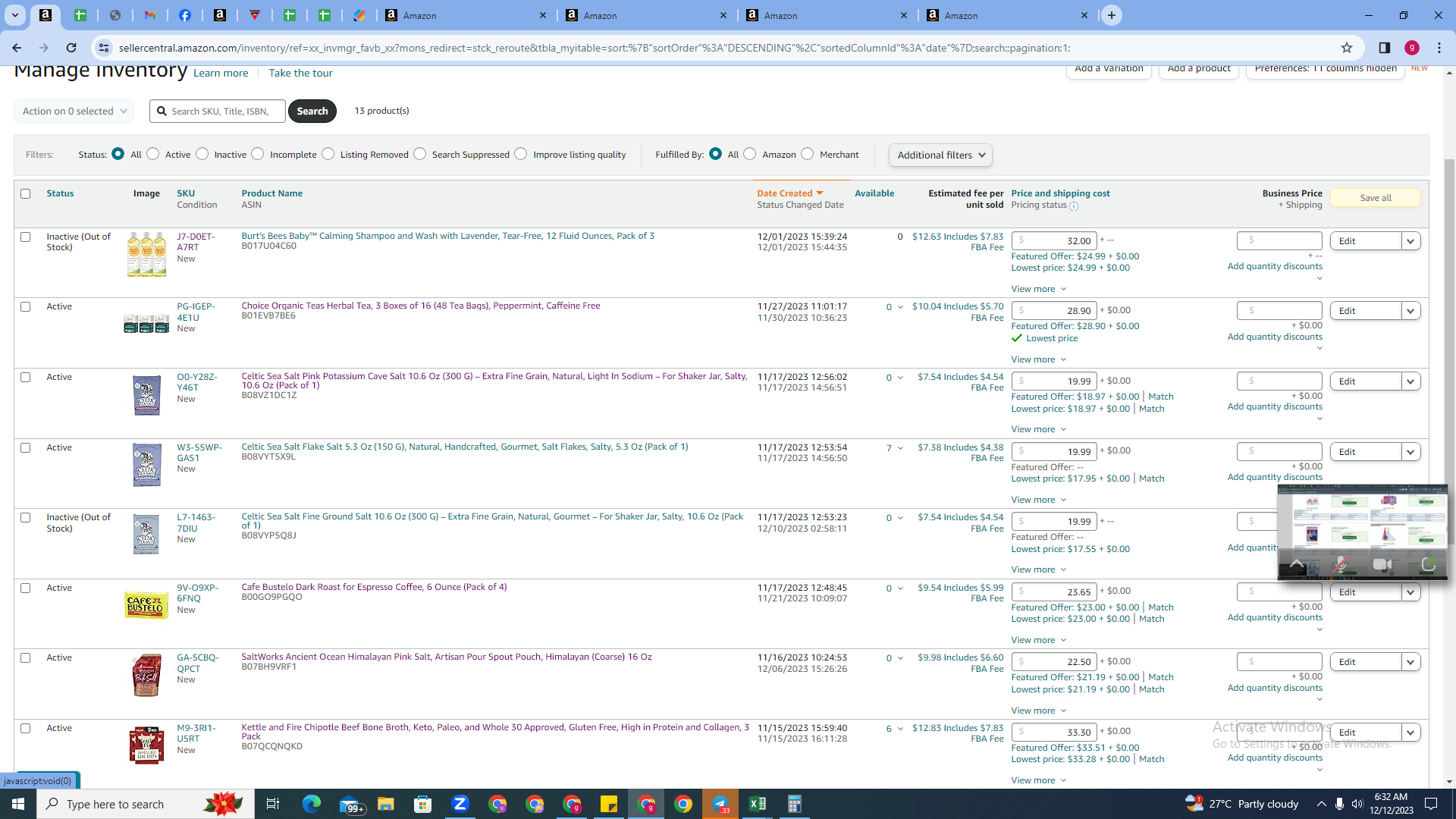
Task: Select Fulfilled By Merchant filter
Action: point(808,154)
